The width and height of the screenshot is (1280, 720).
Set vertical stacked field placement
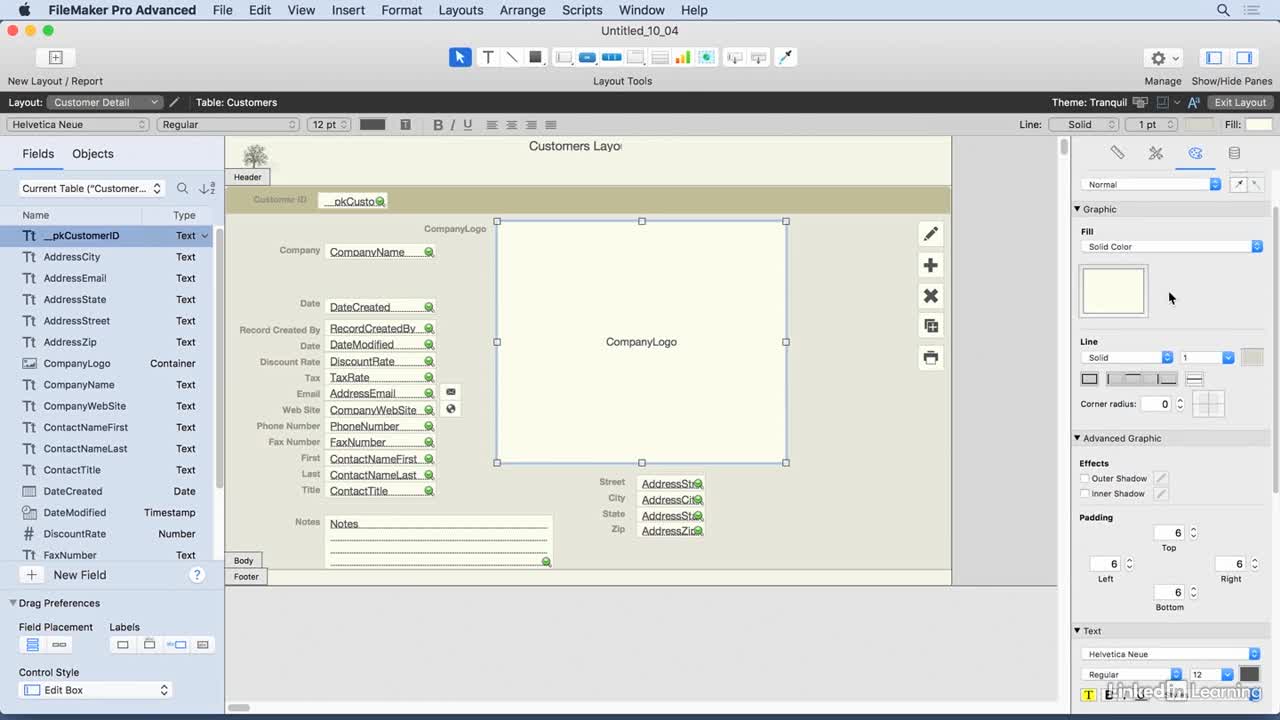point(33,645)
